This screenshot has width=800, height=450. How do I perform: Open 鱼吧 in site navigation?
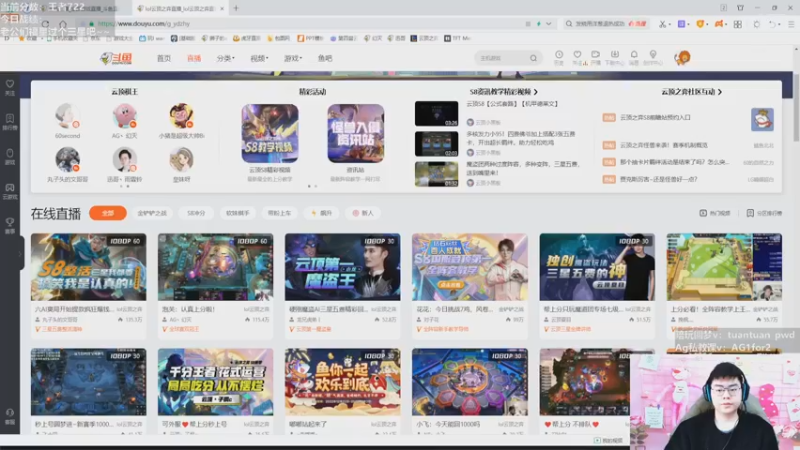point(325,58)
